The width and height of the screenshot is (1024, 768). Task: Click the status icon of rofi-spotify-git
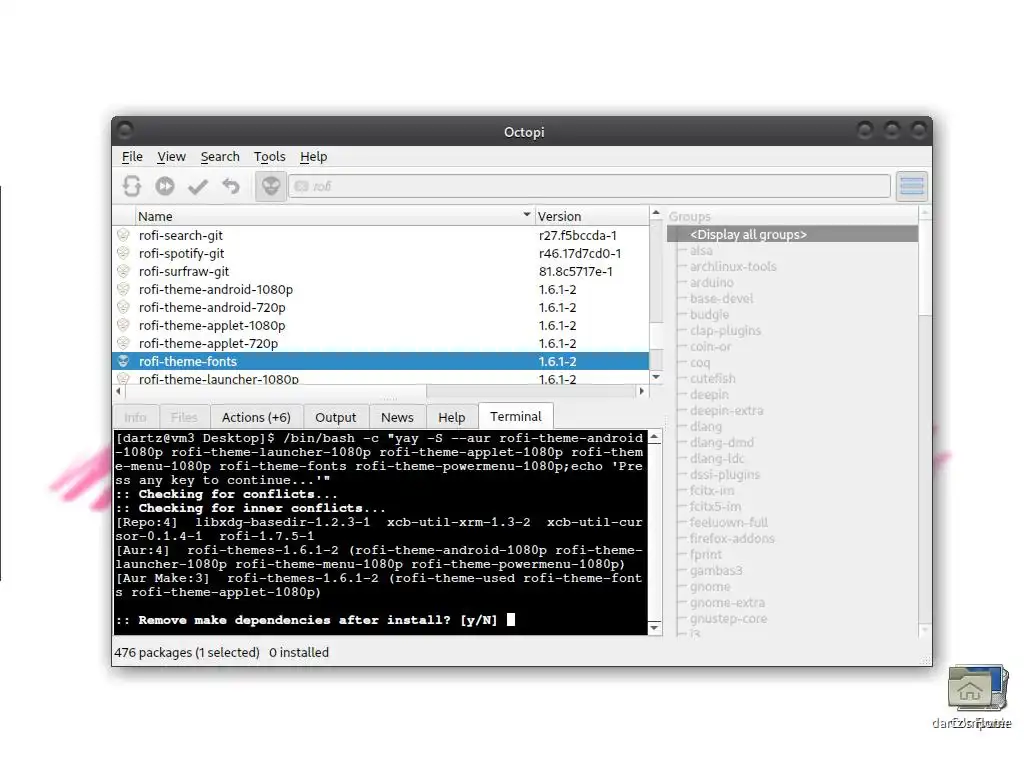point(123,253)
